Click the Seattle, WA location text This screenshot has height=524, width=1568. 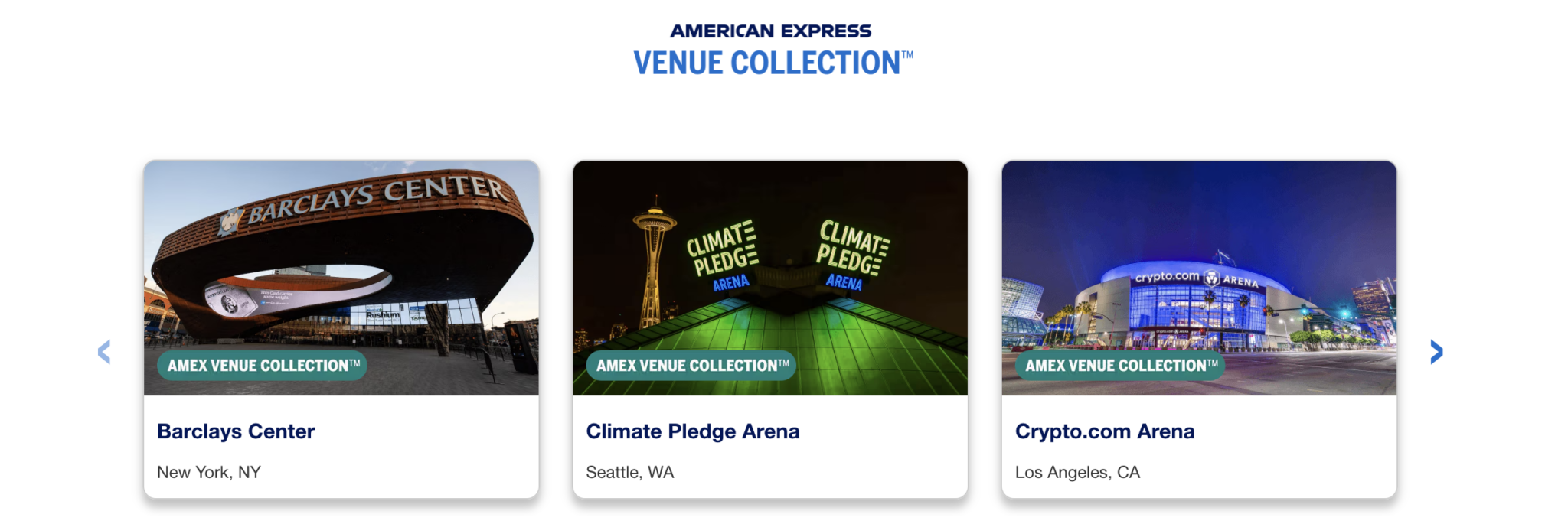(x=629, y=472)
